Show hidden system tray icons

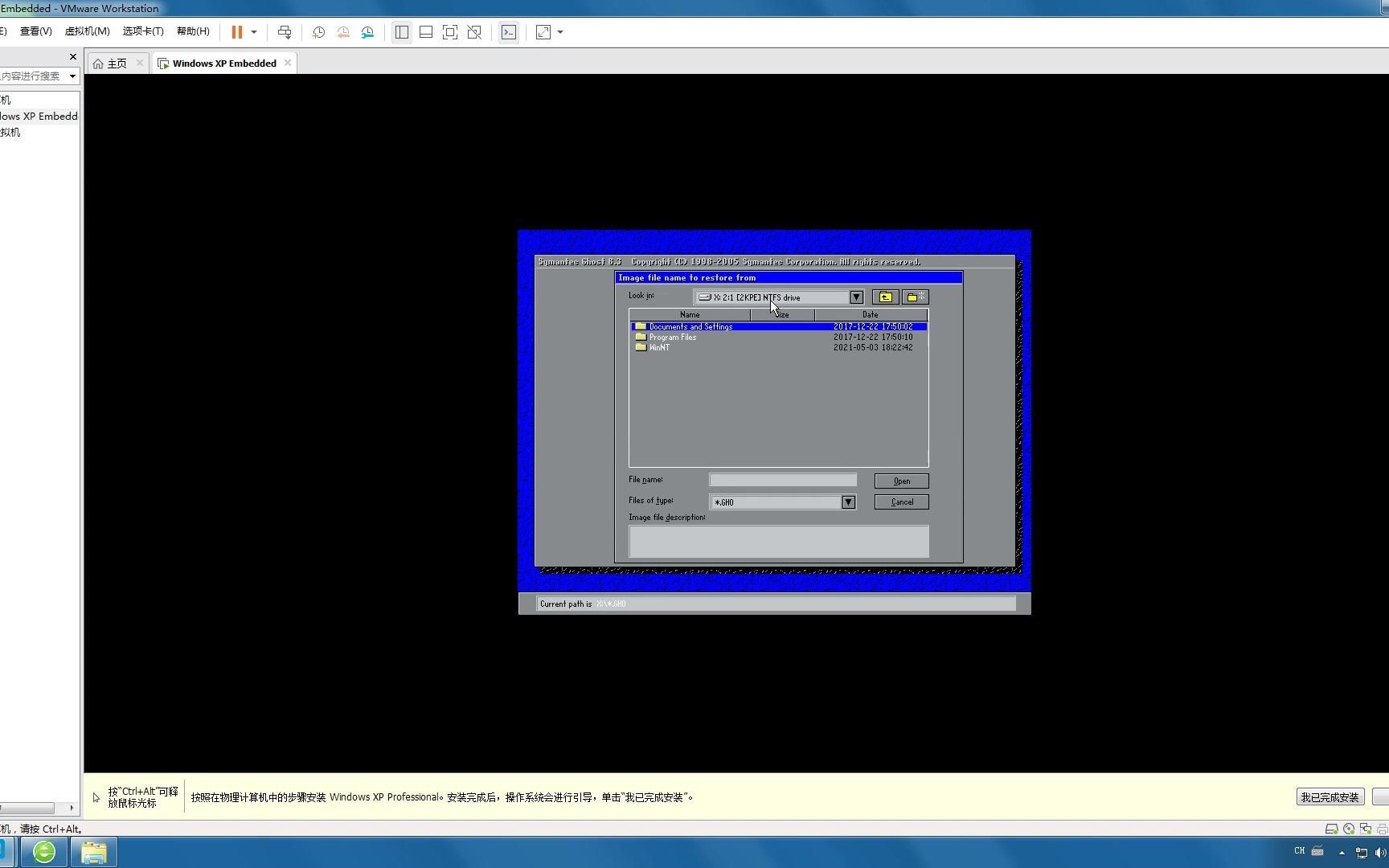click(1342, 853)
